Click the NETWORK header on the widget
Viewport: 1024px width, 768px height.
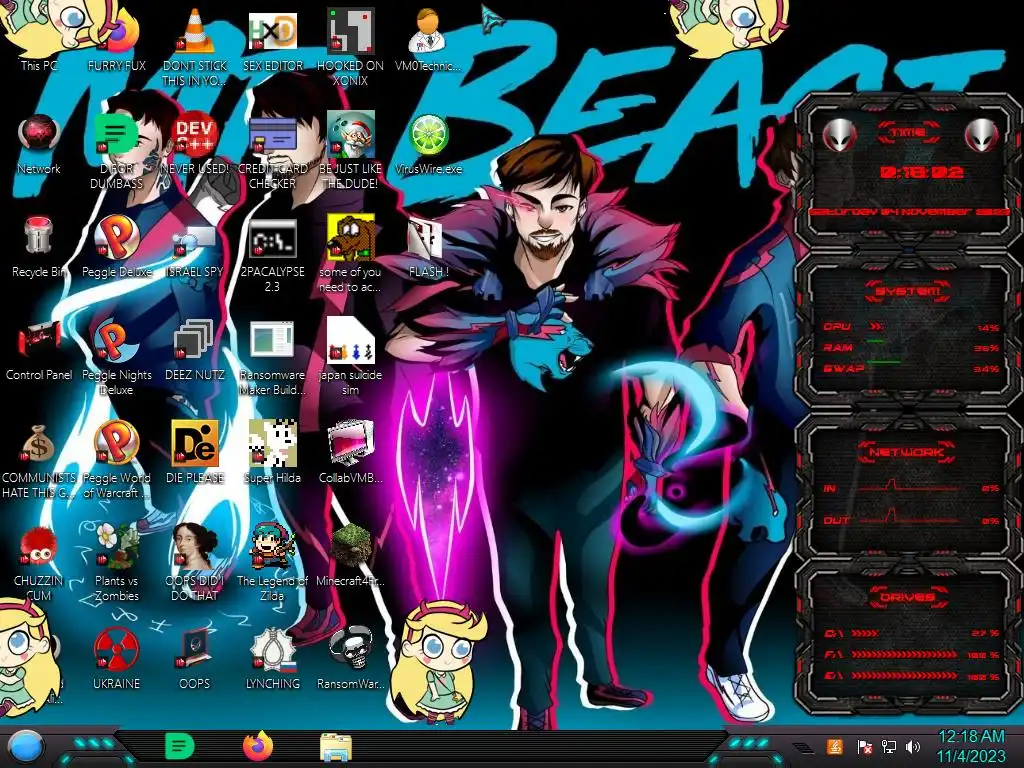point(906,452)
